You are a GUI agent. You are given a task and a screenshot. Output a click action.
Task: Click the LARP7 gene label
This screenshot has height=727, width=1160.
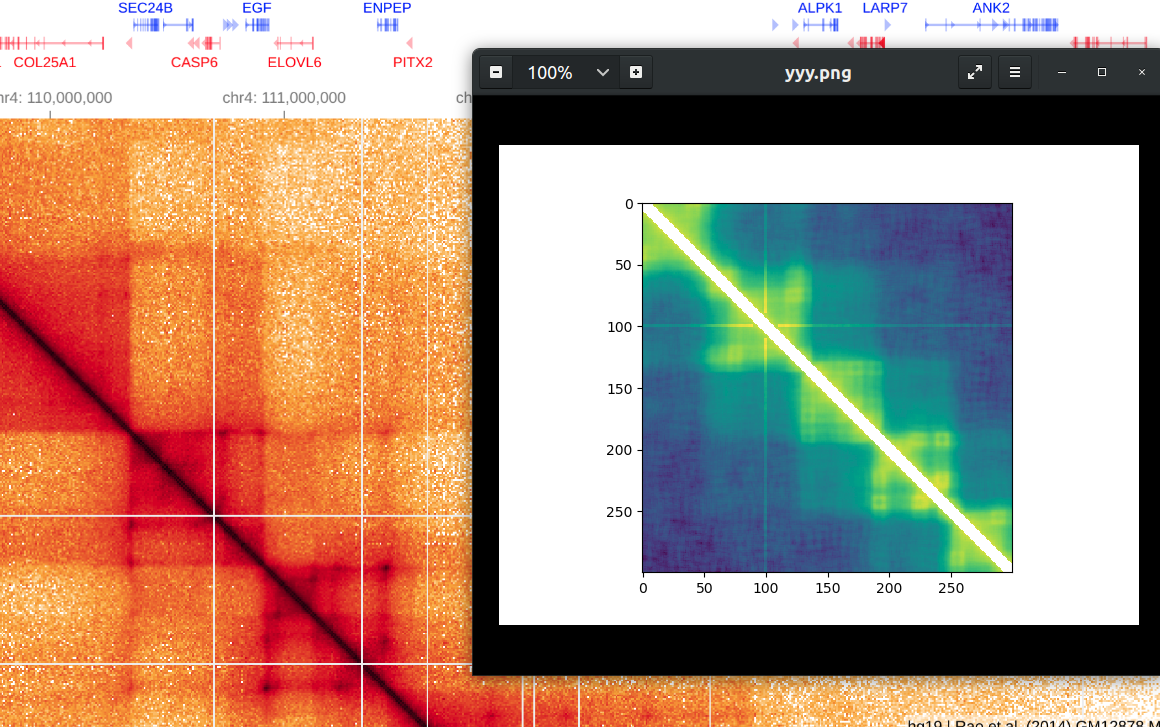885,8
